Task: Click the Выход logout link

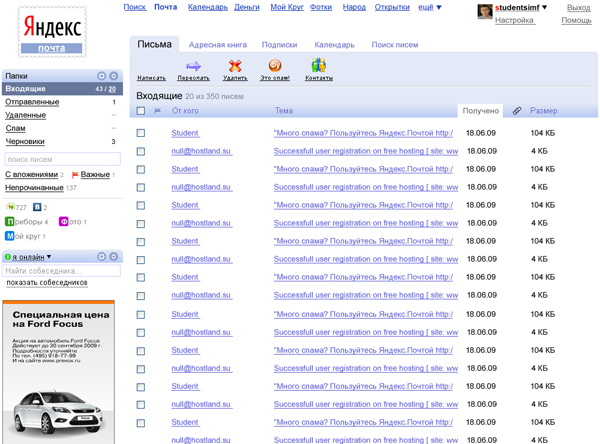Action: click(x=578, y=7)
